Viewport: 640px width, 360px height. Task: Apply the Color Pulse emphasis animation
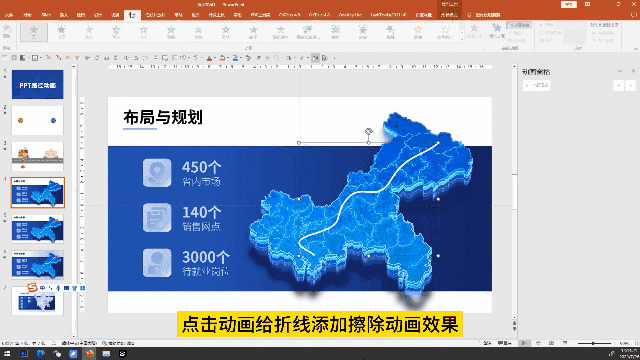click(445, 32)
